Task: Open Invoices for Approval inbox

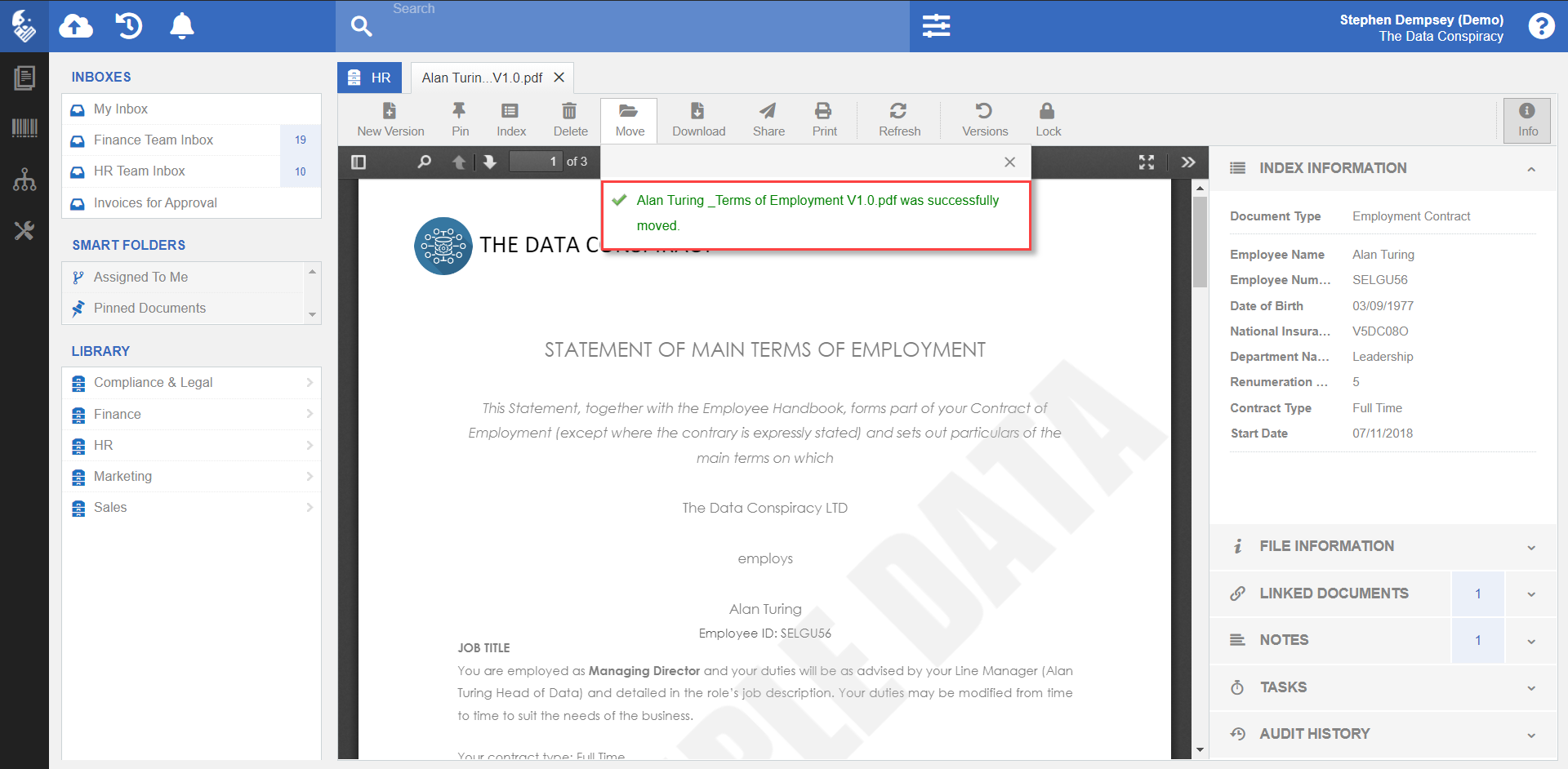Action: pos(191,203)
